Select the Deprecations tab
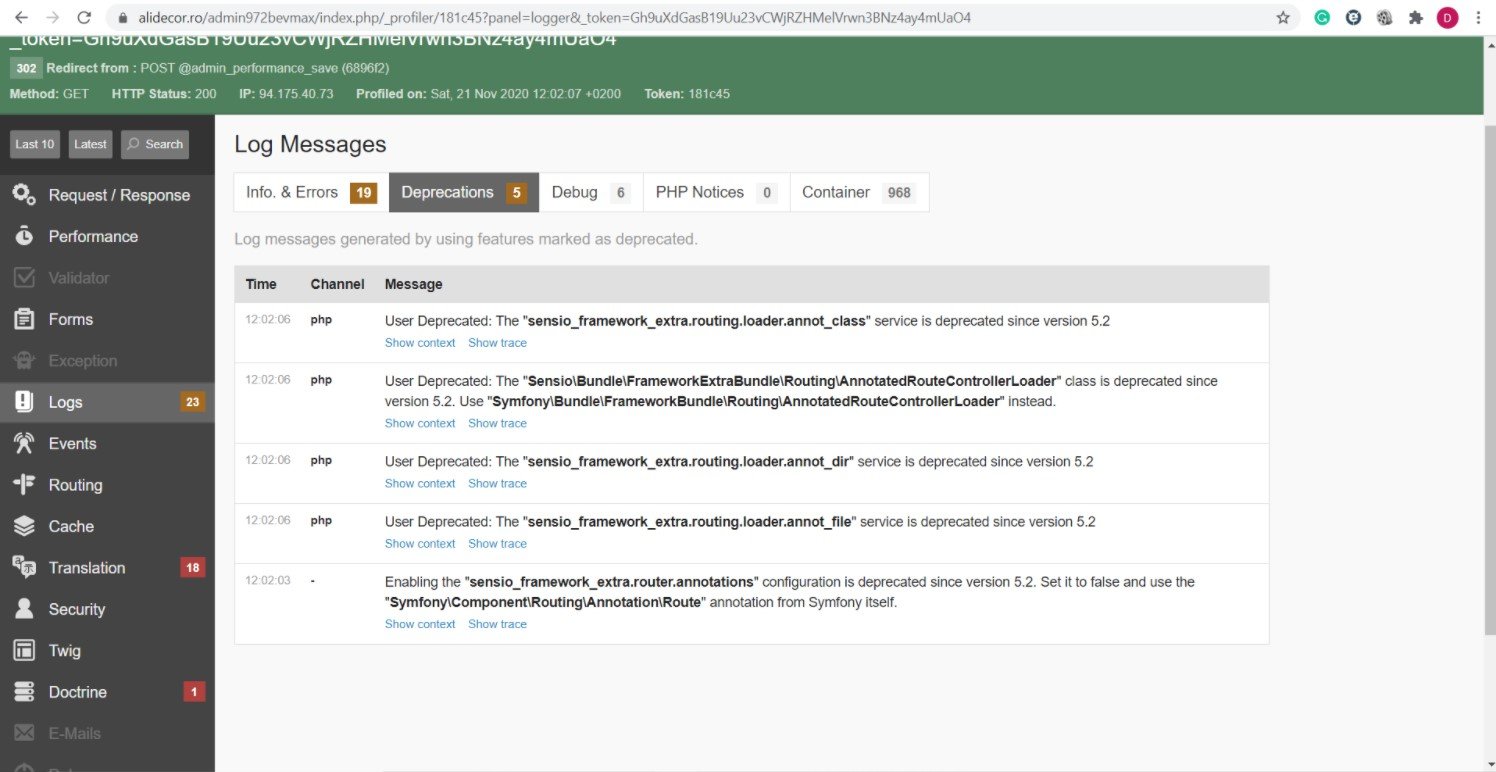Screen dimensions: 1496x772 (463, 193)
